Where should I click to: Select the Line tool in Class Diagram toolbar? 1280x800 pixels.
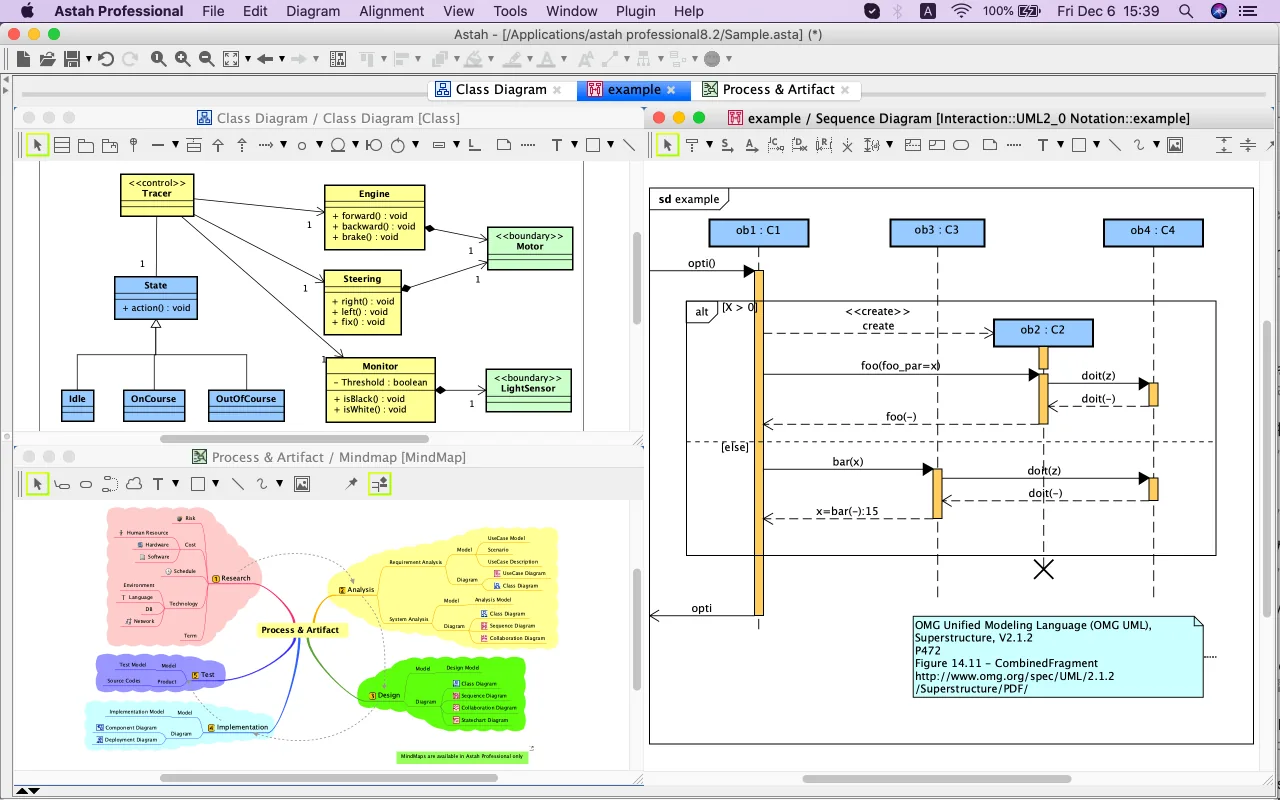[629, 145]
